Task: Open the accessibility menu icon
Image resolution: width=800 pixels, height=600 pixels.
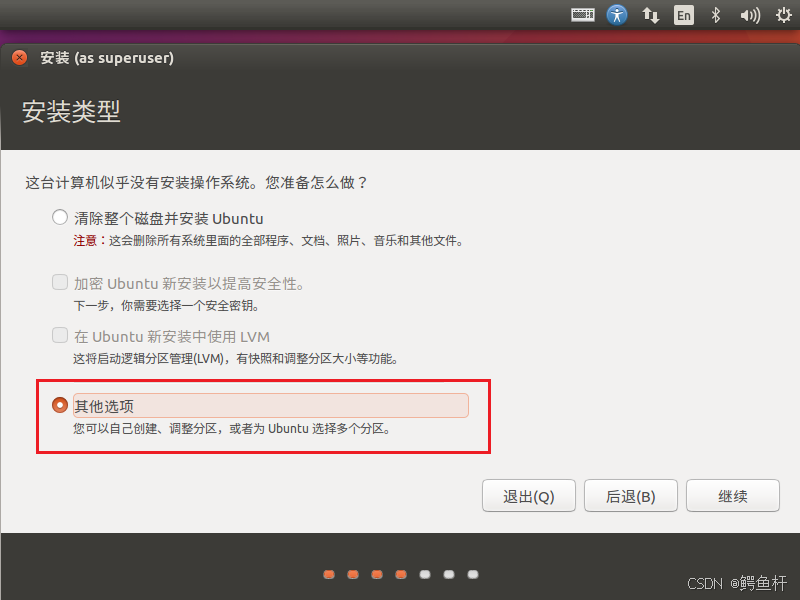Action: click(x=617, y=15)
